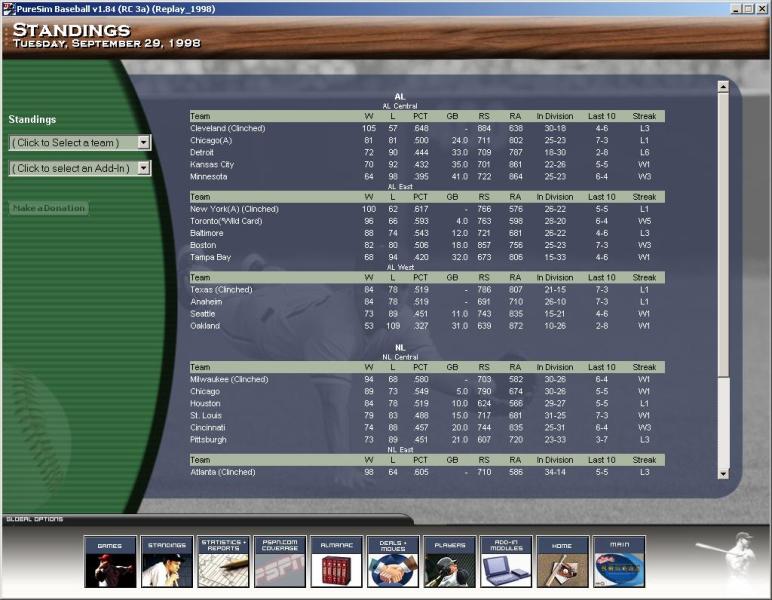Open PSPN.com Coverage icon

click(x=280, y=562)
